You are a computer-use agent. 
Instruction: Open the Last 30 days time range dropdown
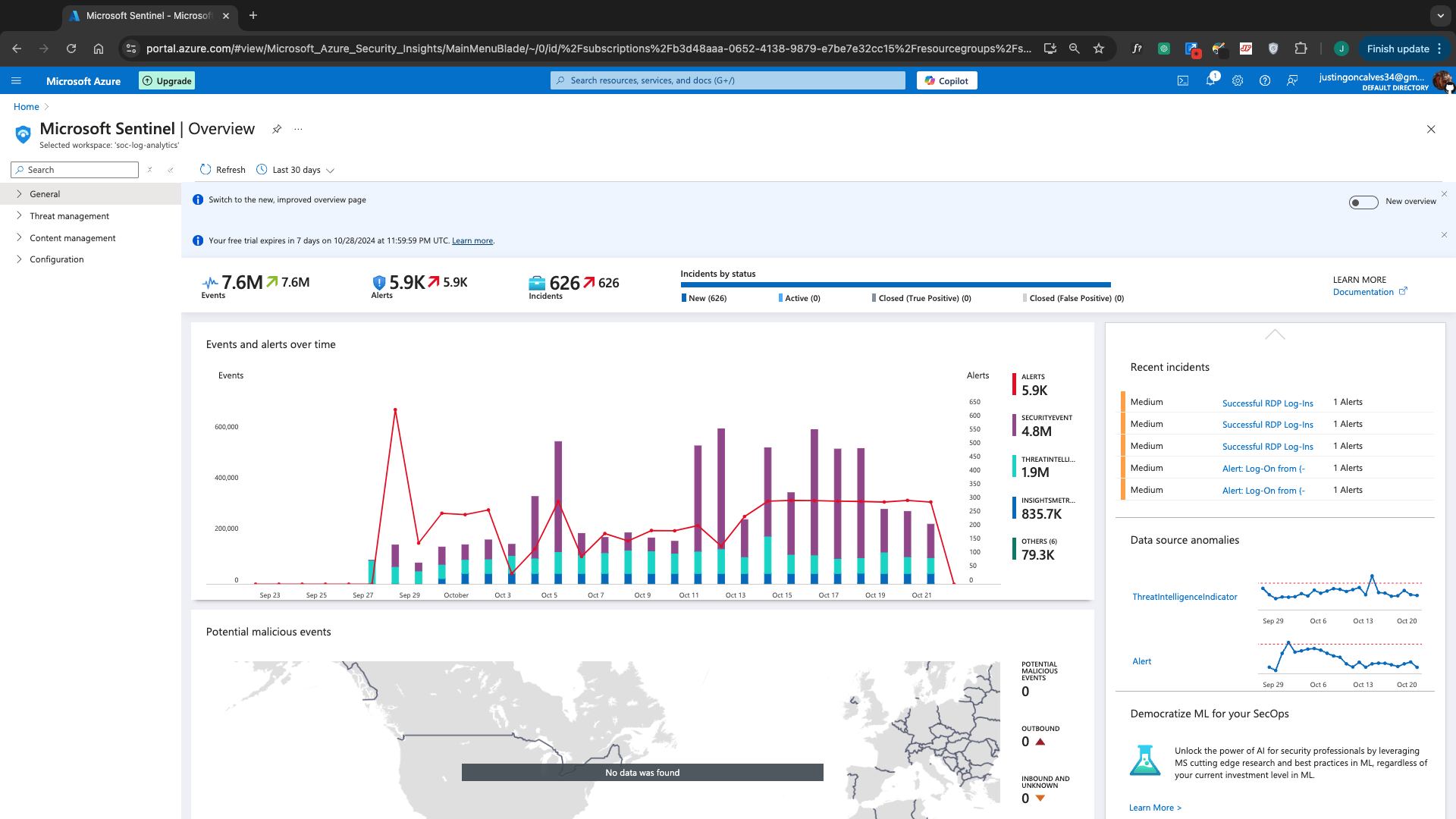pyautogui.click(x=296, y=170)
